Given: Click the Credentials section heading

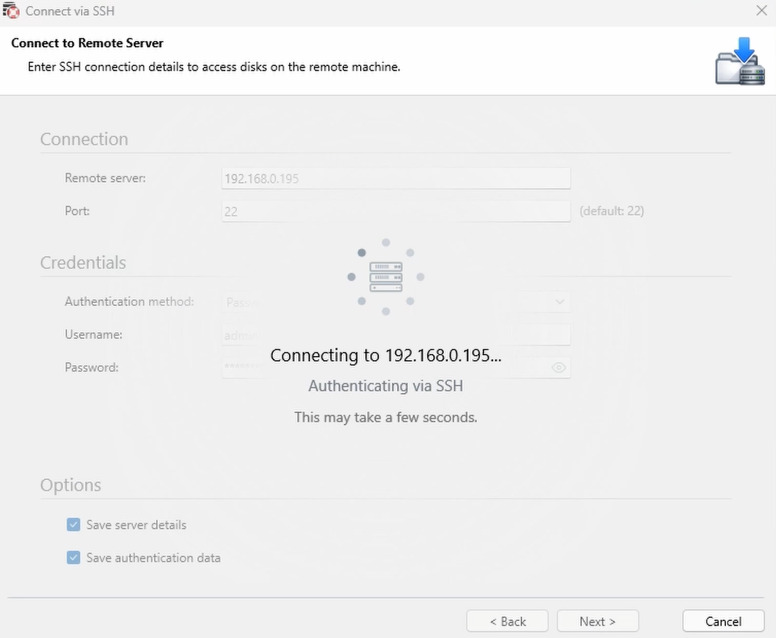Looking at the screenshot, I should point(83,262).
